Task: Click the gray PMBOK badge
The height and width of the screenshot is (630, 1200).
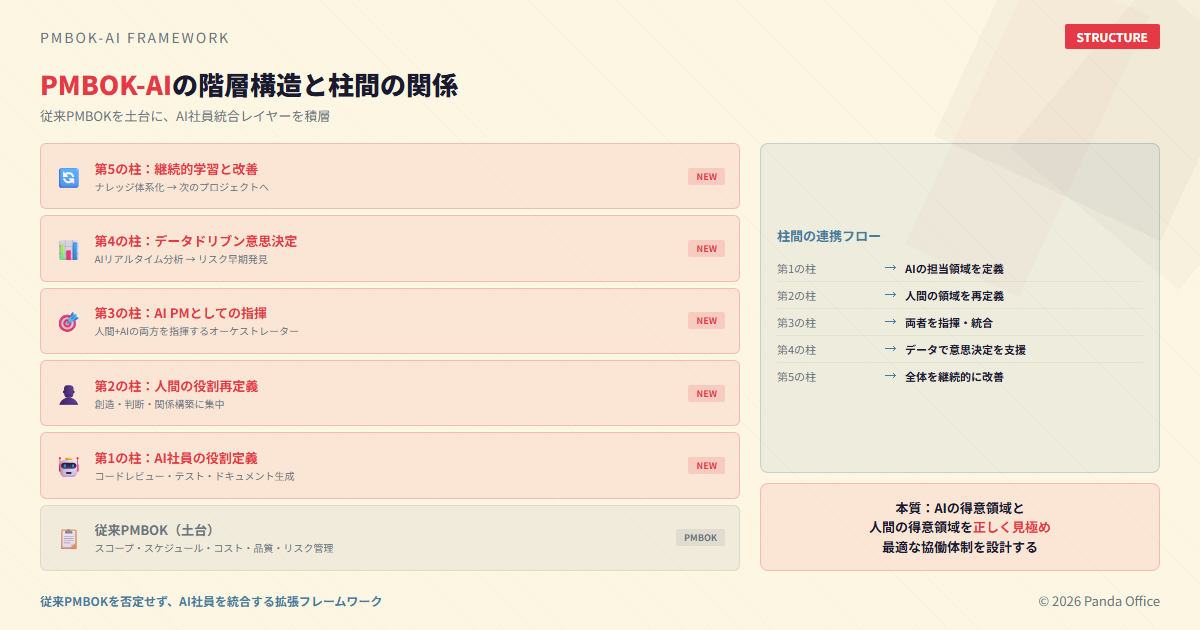Action: click(700, 538)
